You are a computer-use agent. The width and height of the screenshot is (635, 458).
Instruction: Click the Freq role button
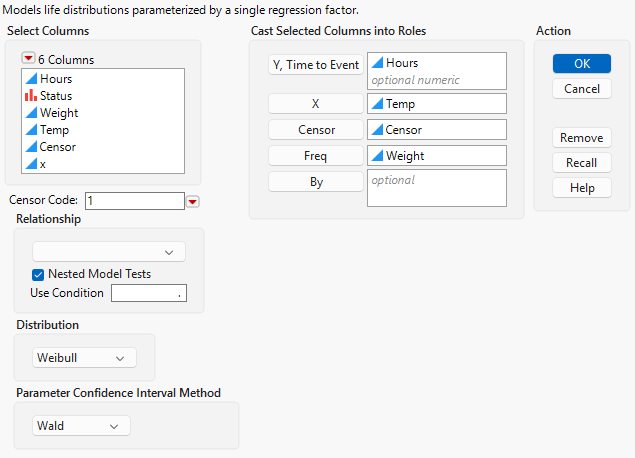click(315, 156)
